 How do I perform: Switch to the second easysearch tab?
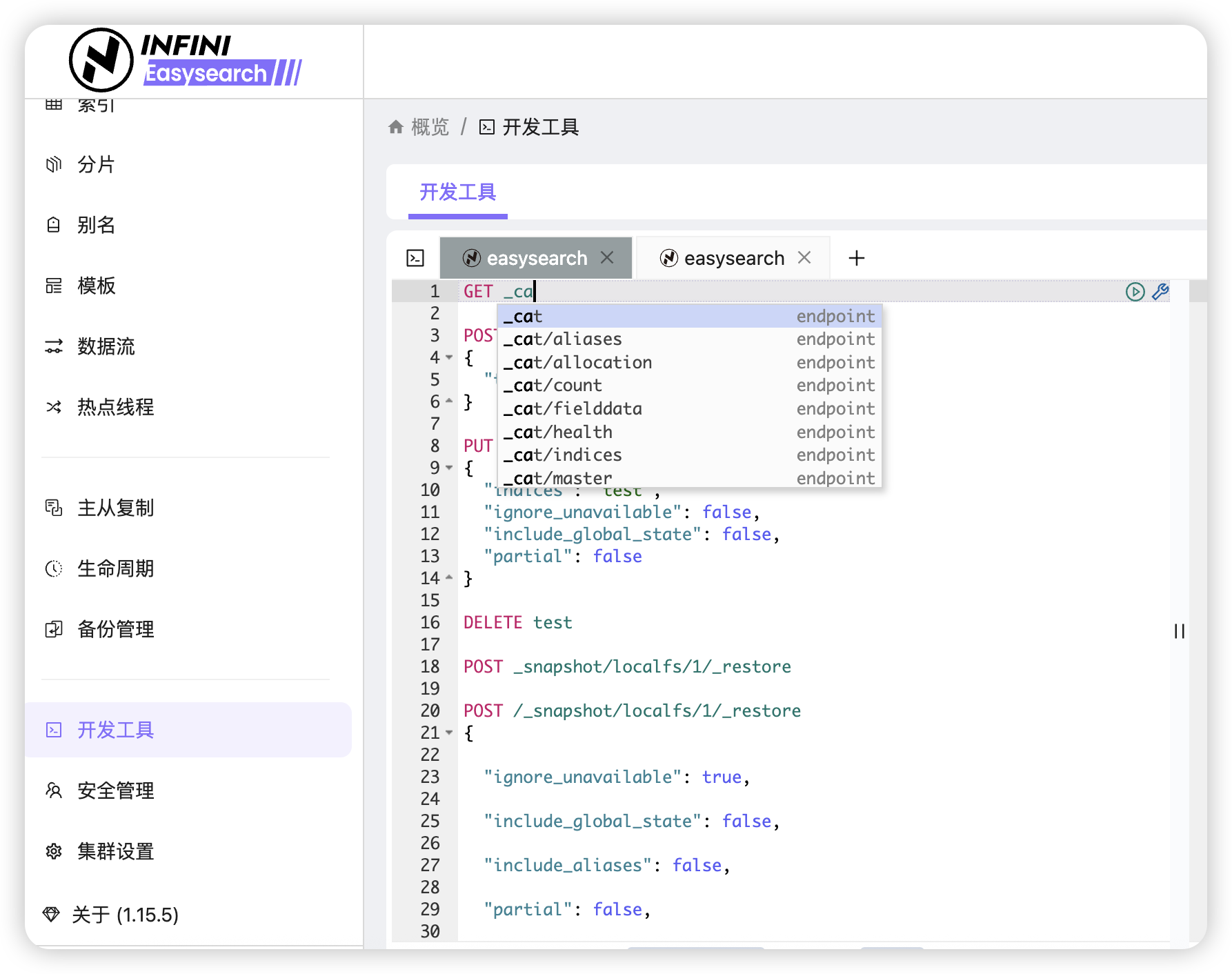733,258
